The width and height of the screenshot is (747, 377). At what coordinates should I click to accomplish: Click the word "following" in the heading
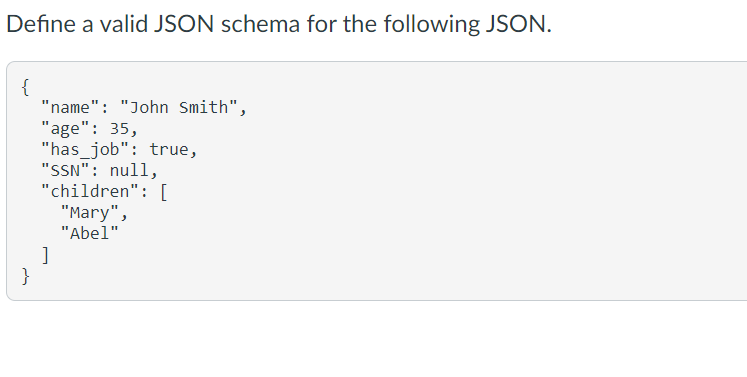[x=431, y=23]
